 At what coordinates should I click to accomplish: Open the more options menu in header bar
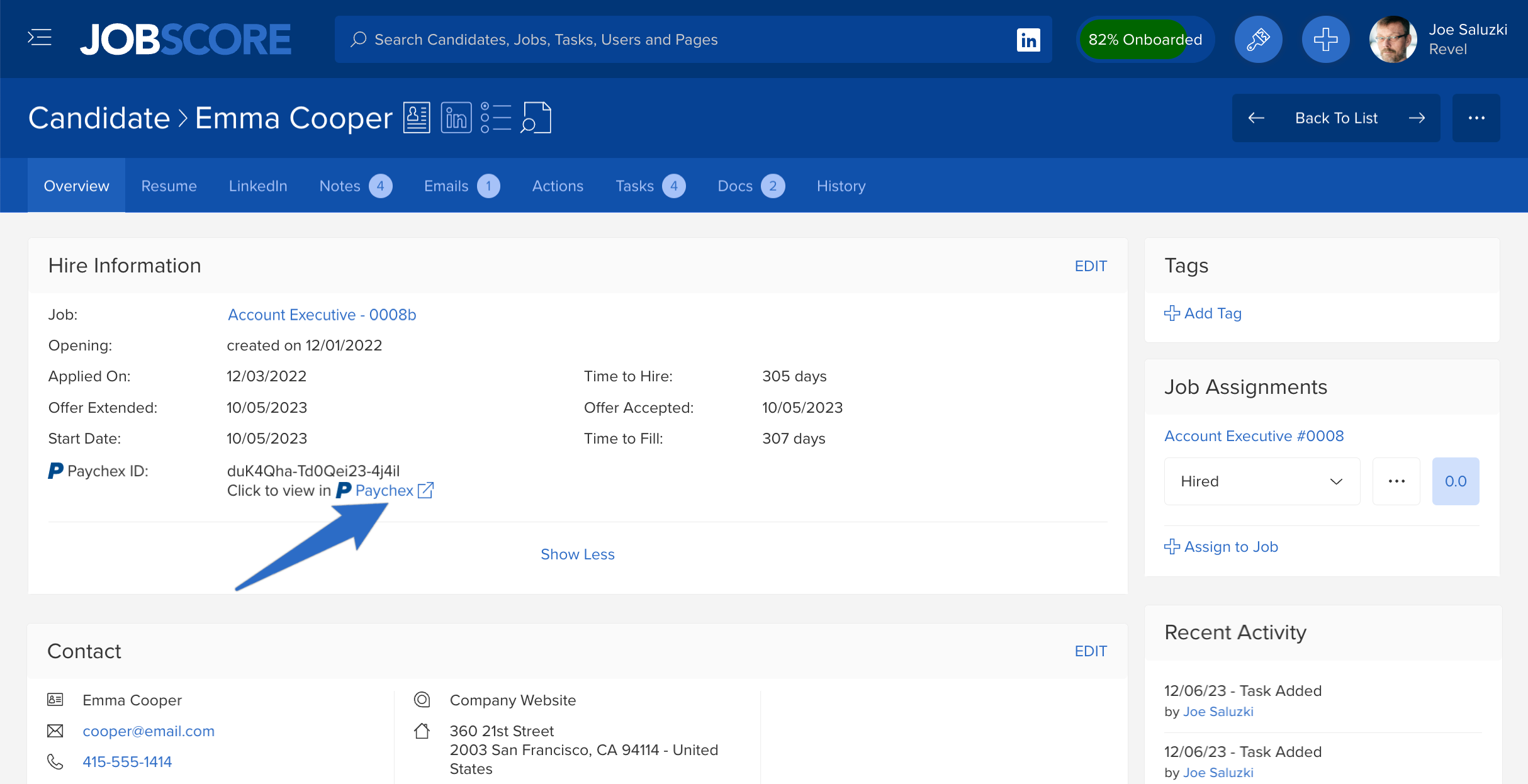(x=1476, y=118)
